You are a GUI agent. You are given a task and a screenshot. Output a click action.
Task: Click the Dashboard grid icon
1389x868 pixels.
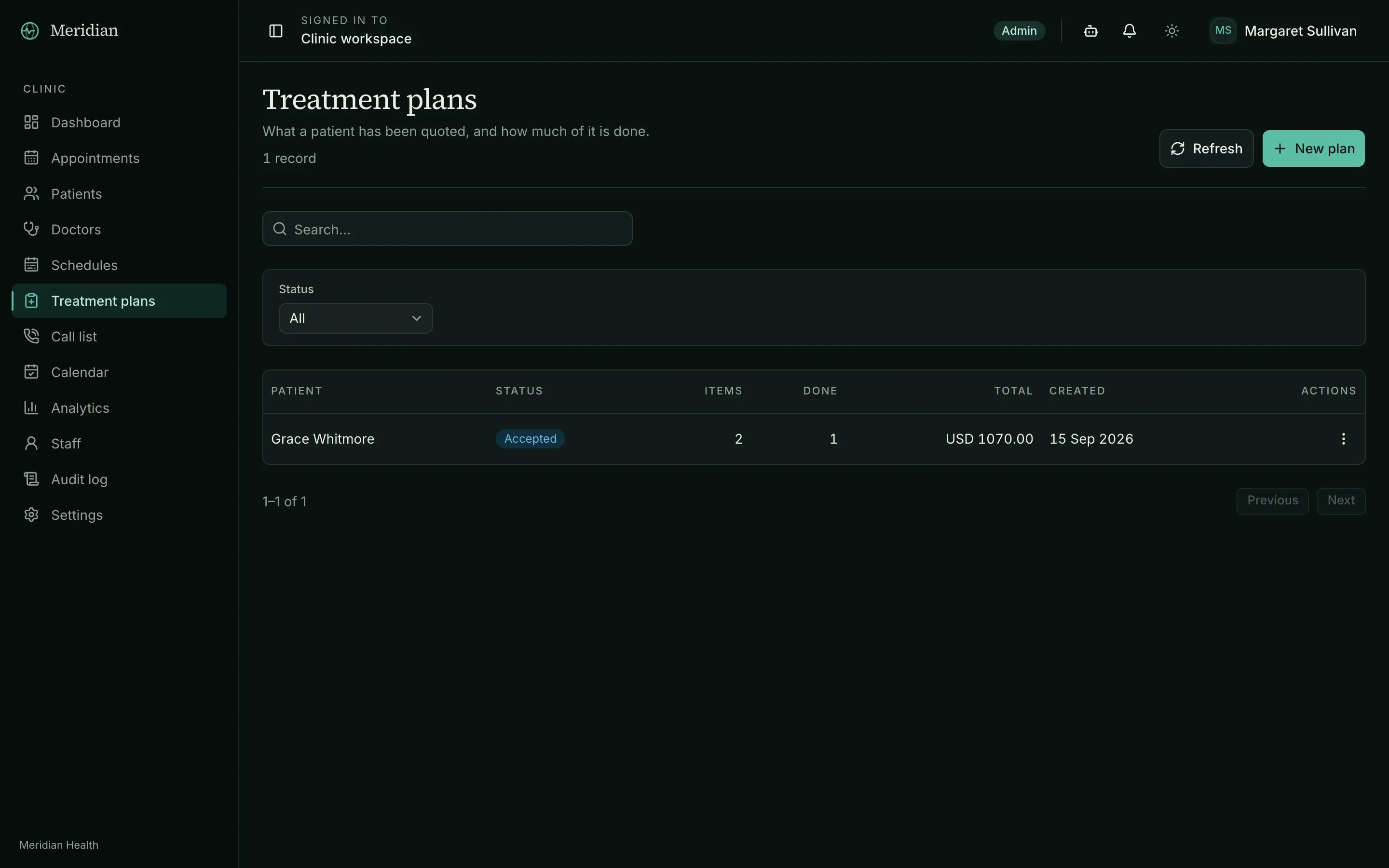pos(31,122)
